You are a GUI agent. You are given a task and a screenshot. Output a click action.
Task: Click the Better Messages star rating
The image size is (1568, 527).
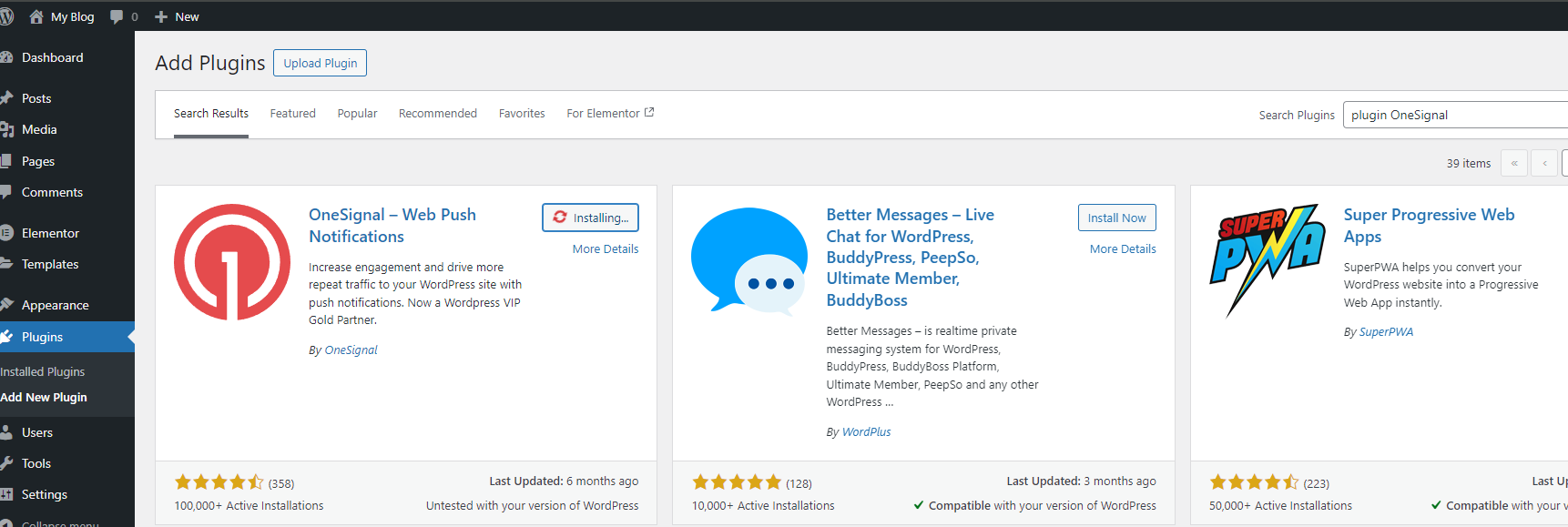point(737,482)
